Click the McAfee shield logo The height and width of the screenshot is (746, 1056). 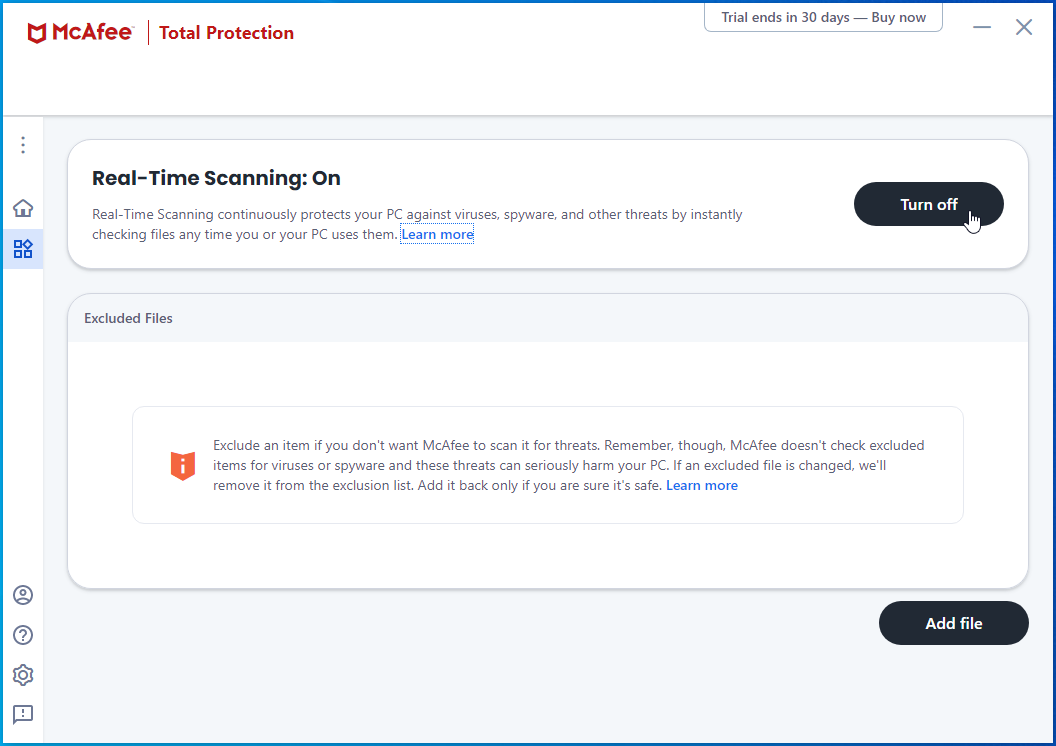[37, 33]
